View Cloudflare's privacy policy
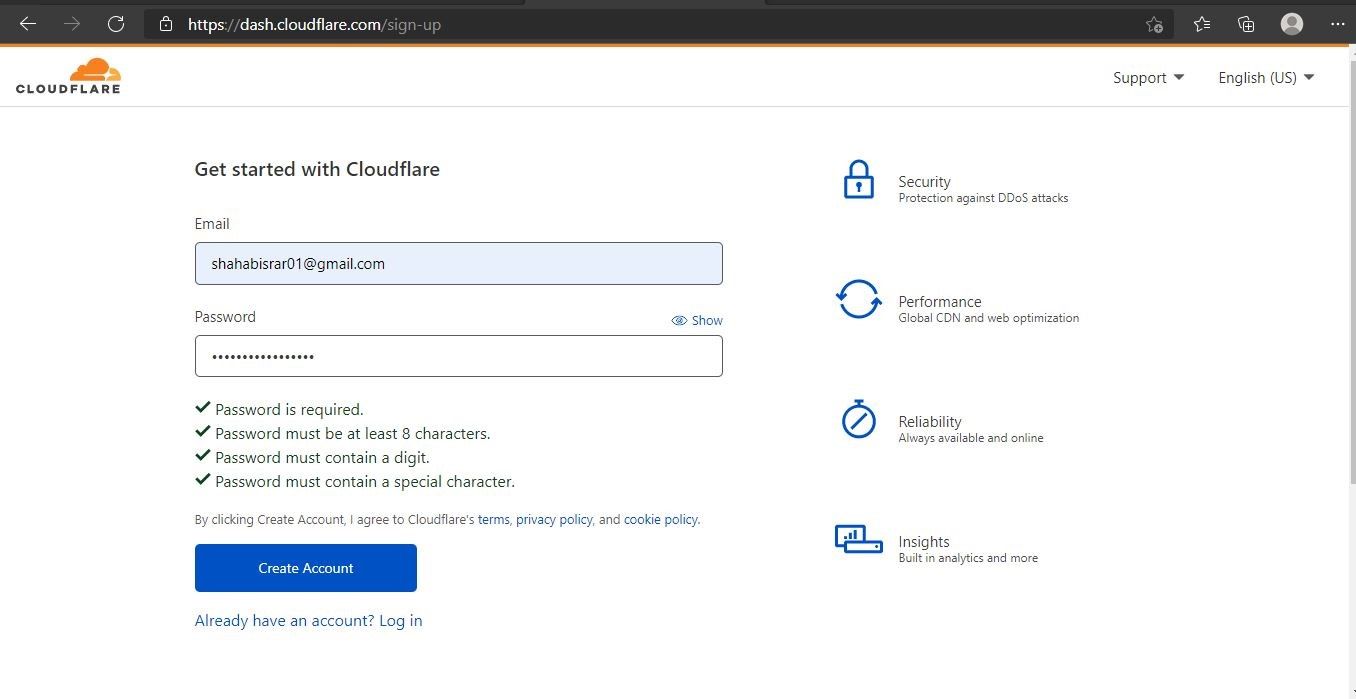Image resolution: width=1356 pixels, height=699 pixels. coord(554,519)
